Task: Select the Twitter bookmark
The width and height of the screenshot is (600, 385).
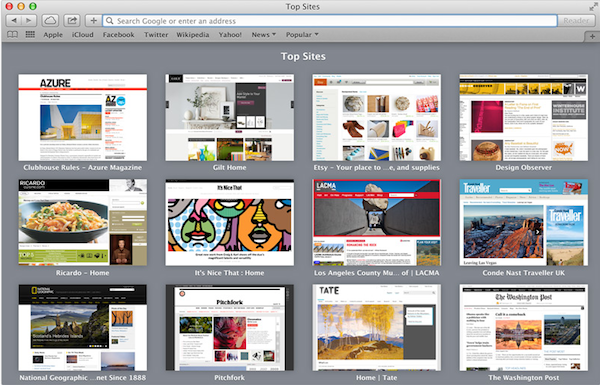Action: [156, 35]
